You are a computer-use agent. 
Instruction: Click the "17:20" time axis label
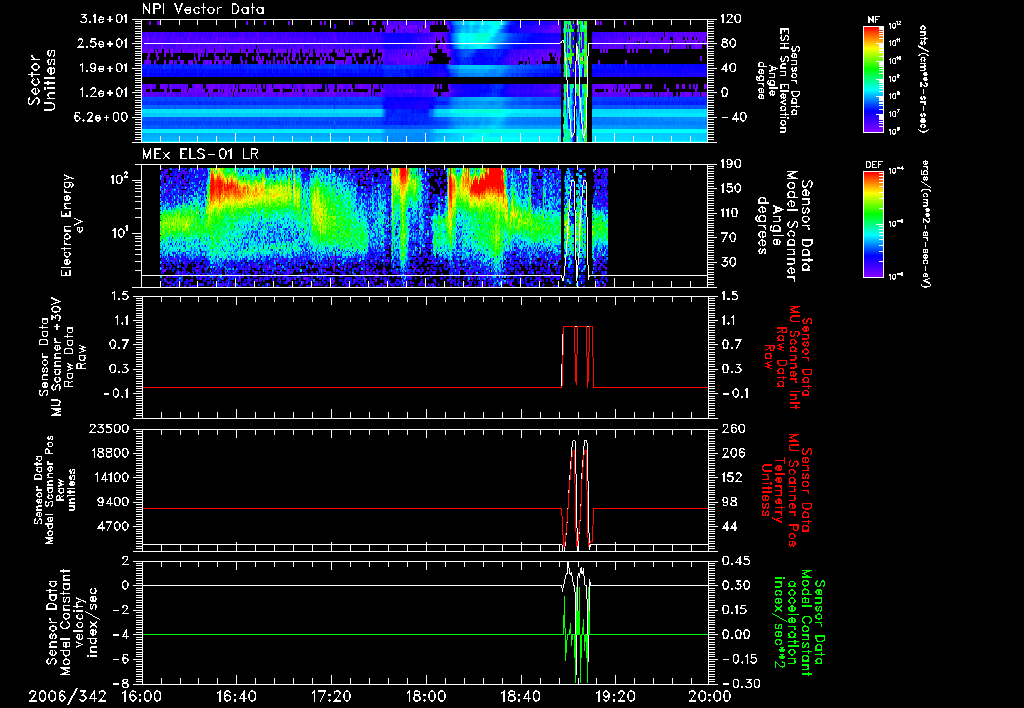[x=331, y=697]
